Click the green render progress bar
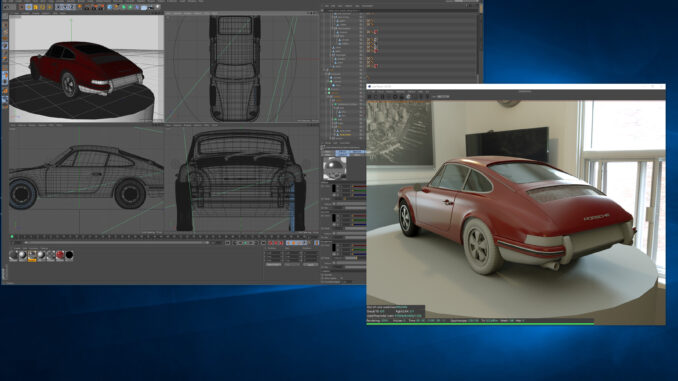Viewport: 678px width, 381px height. coord(480,323)
